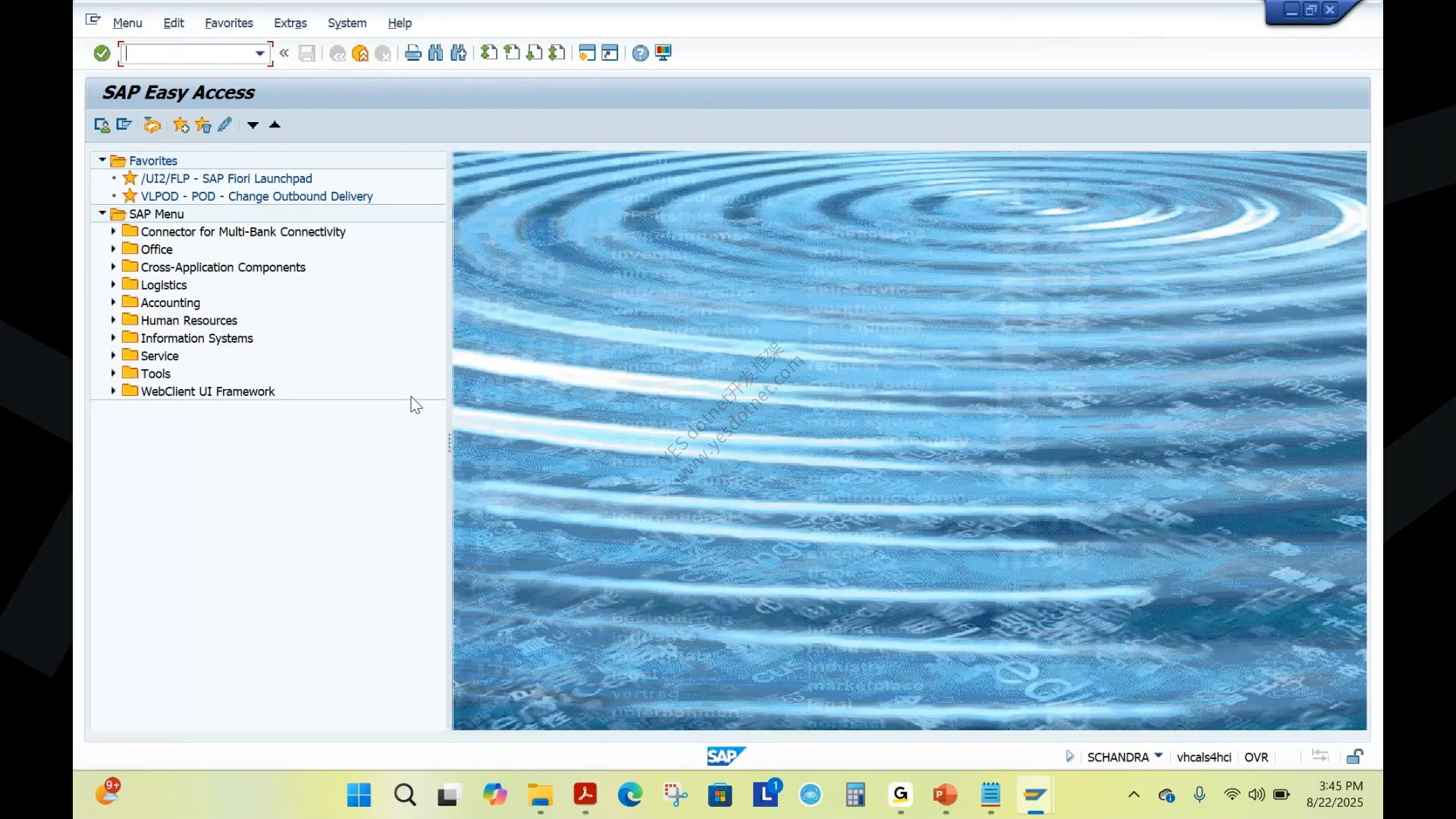Click the Cancel icon in the toolbar

point(383,53)
